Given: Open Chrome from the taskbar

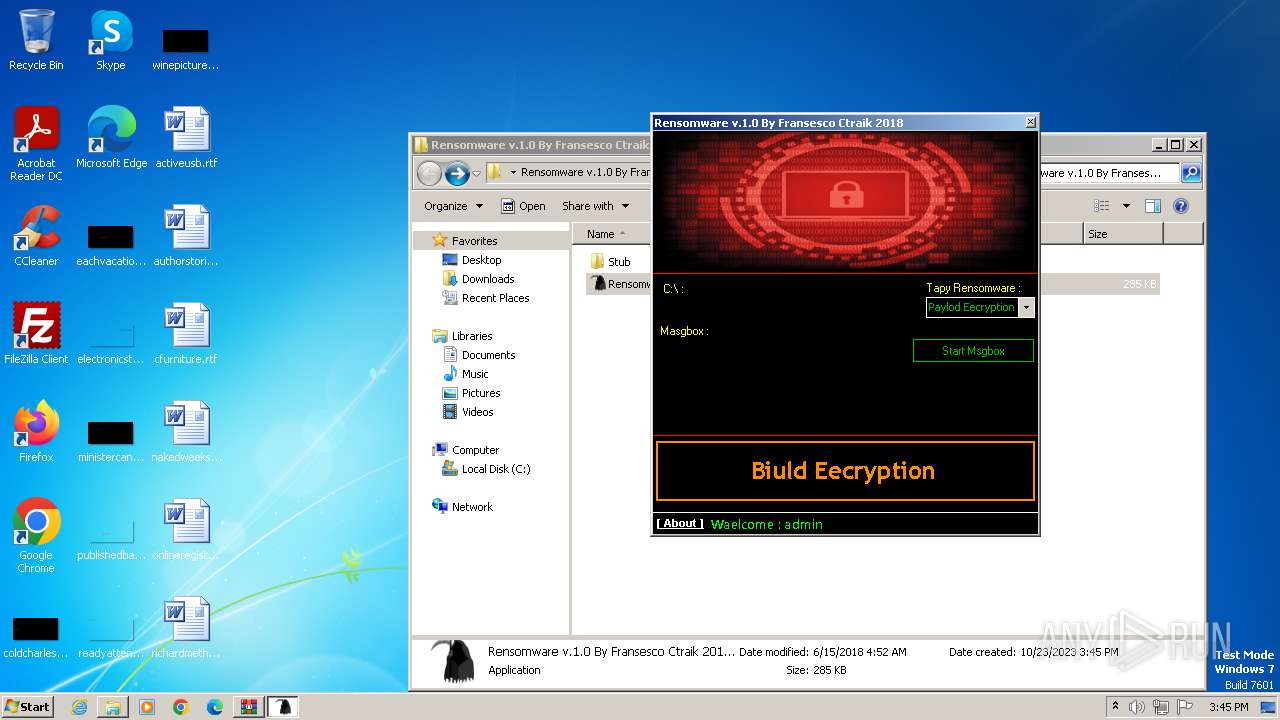Looking at the screenshot, I should [181, 707].
